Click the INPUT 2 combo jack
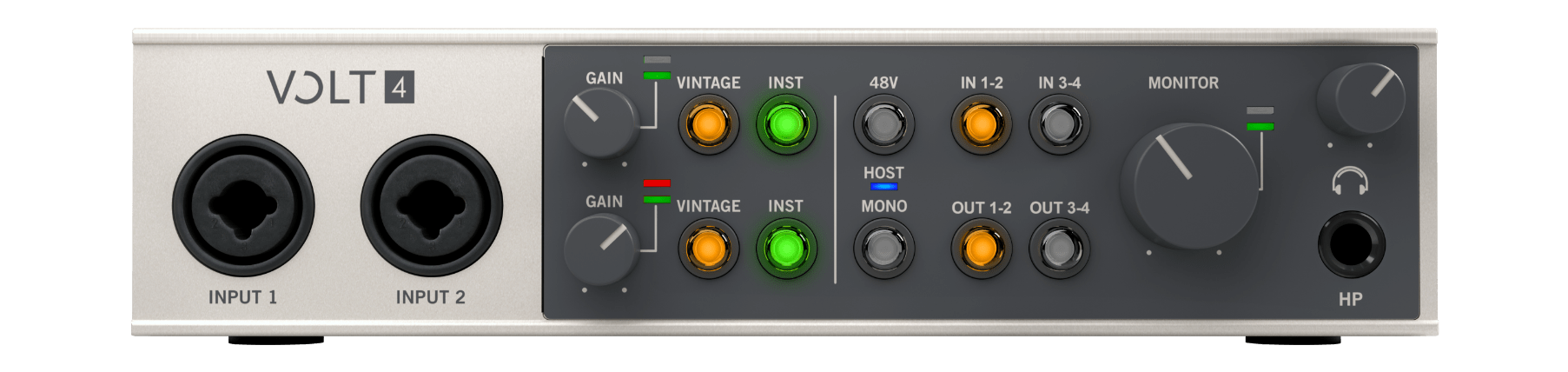The image size is (1568, 372). (431, 205)
